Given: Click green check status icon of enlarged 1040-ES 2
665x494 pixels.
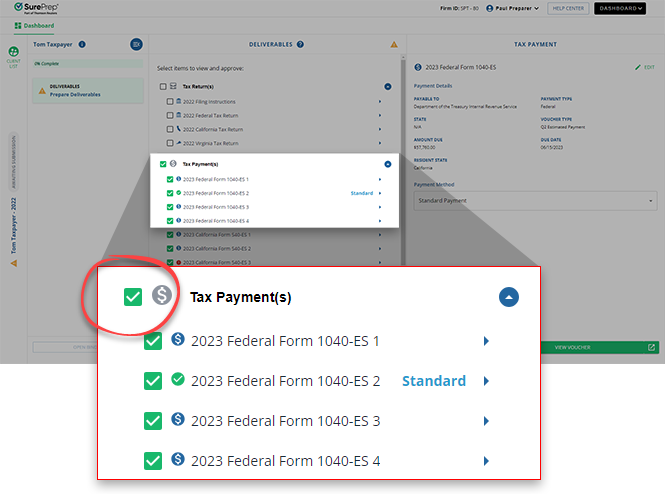Looking at the screenshot, I should pyautogui.click(x=178, y=380).
